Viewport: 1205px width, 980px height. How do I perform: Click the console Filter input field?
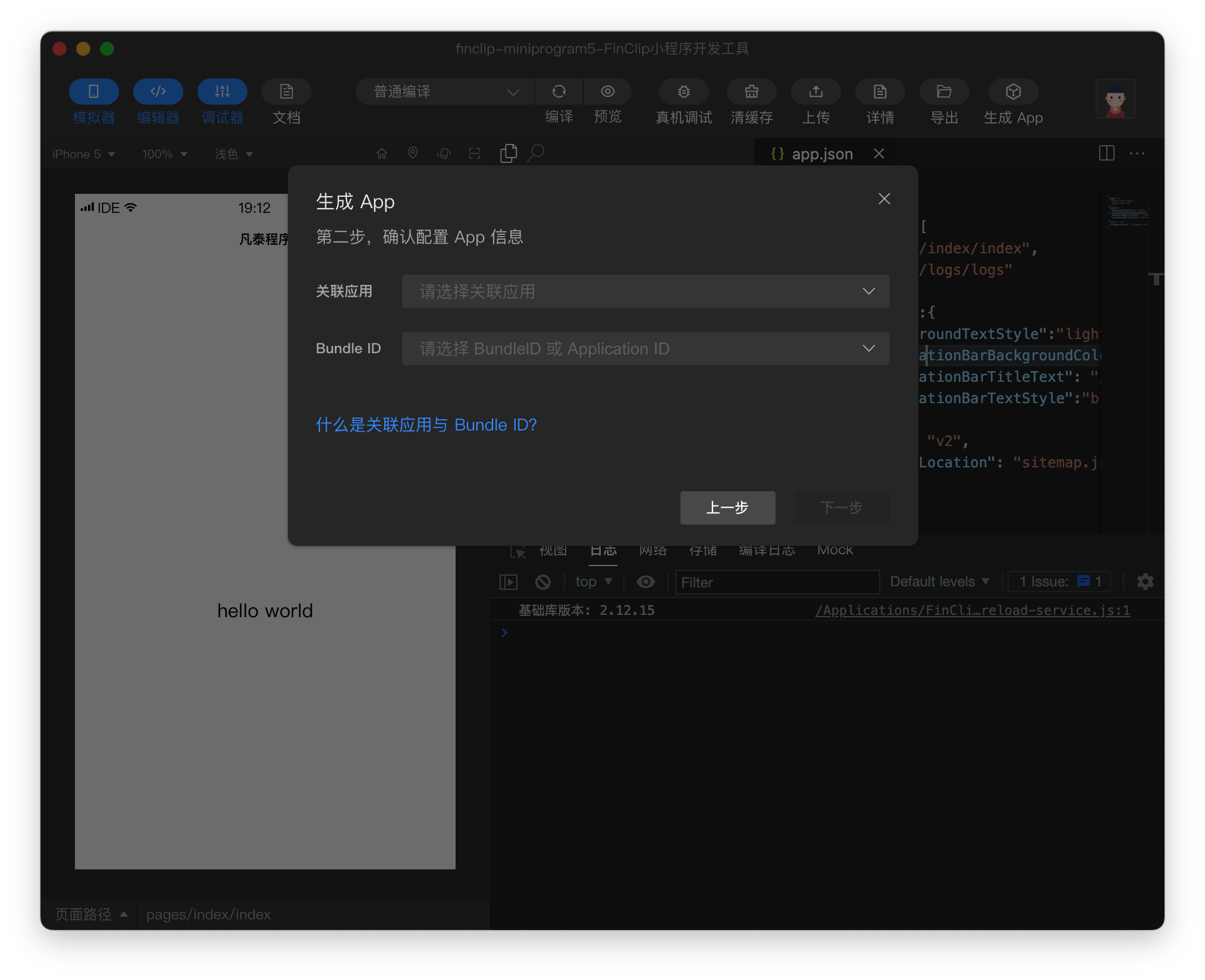click(x=777, y=582)
